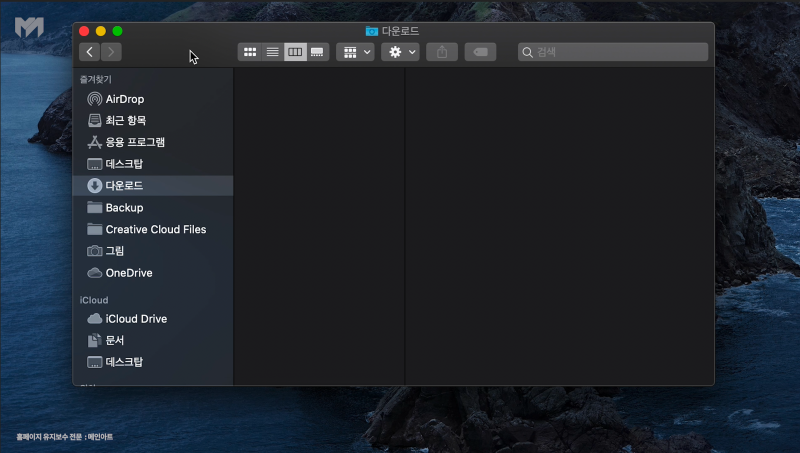Click the 응용 프로그램 A-shaped icon
The width and height of the screenshot is (800, 453).
pyautogui.click(x=94, y=142)
